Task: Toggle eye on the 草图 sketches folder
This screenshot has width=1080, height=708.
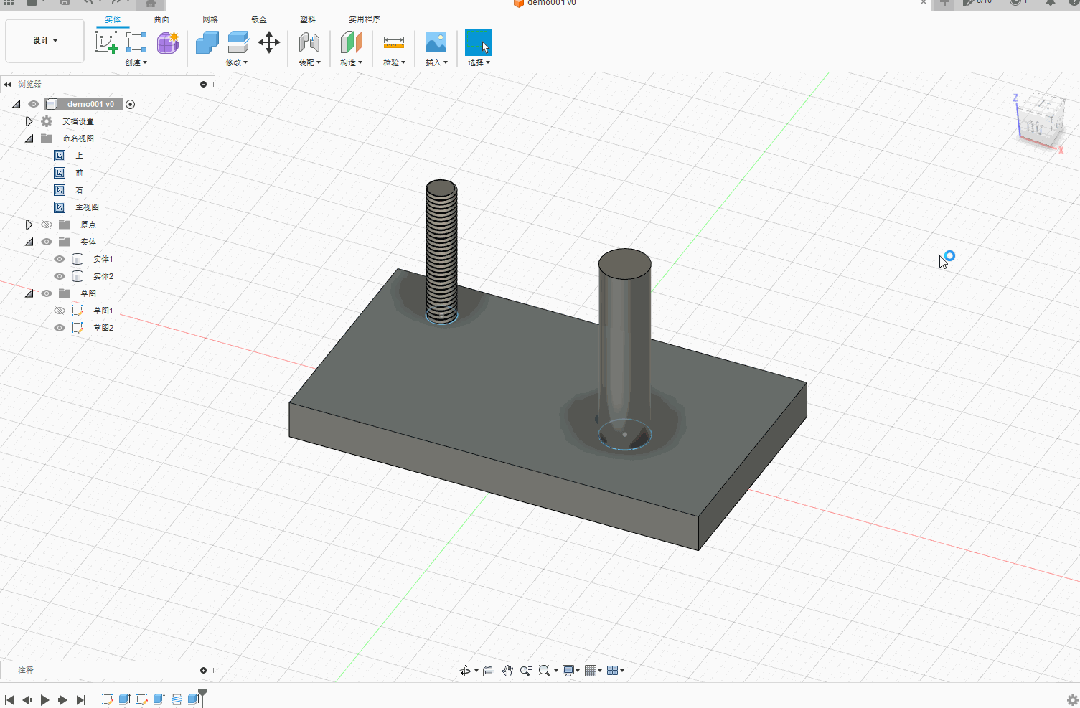Action: tap(46, 293)
